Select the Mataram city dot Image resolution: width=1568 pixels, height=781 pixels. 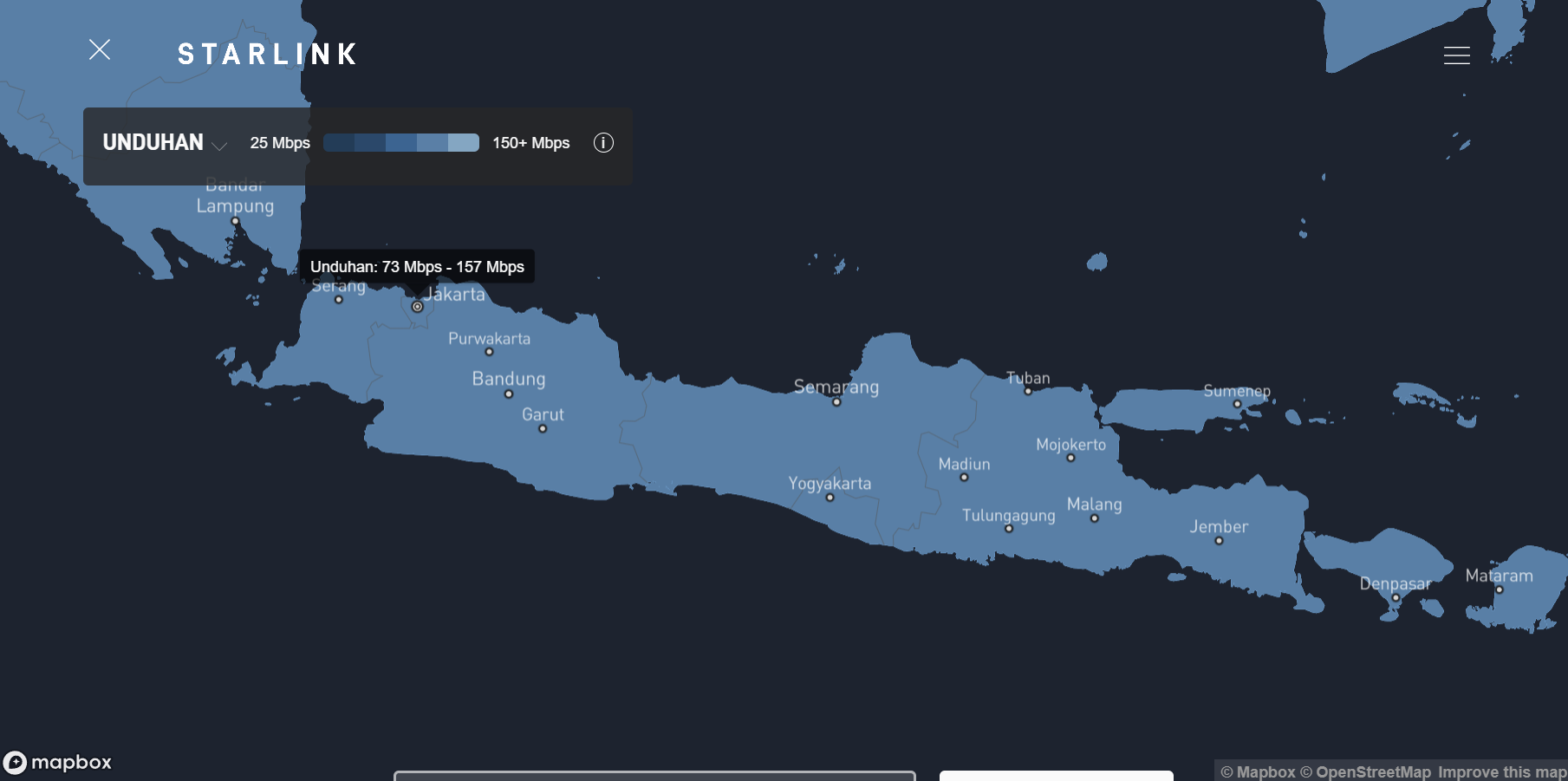click(1499, 589)
